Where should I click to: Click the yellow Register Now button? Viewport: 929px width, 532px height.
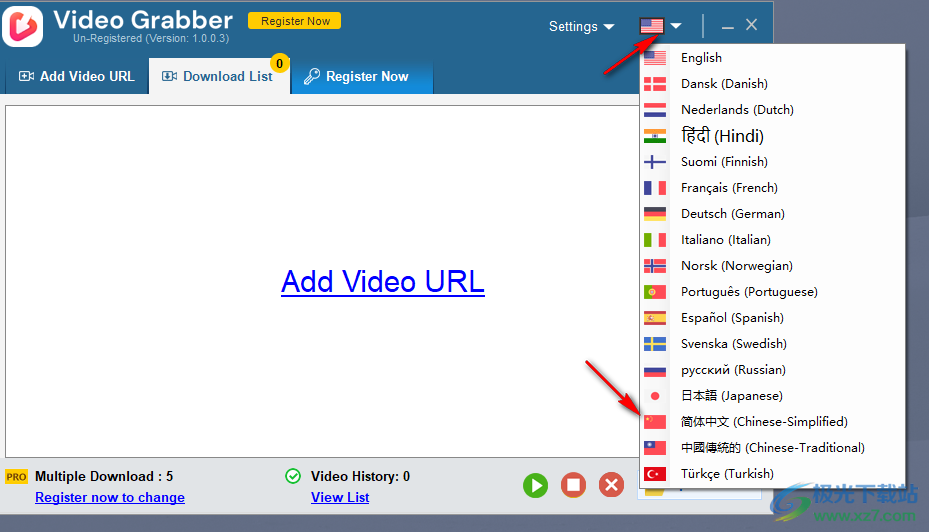click(x=294, y=21)
